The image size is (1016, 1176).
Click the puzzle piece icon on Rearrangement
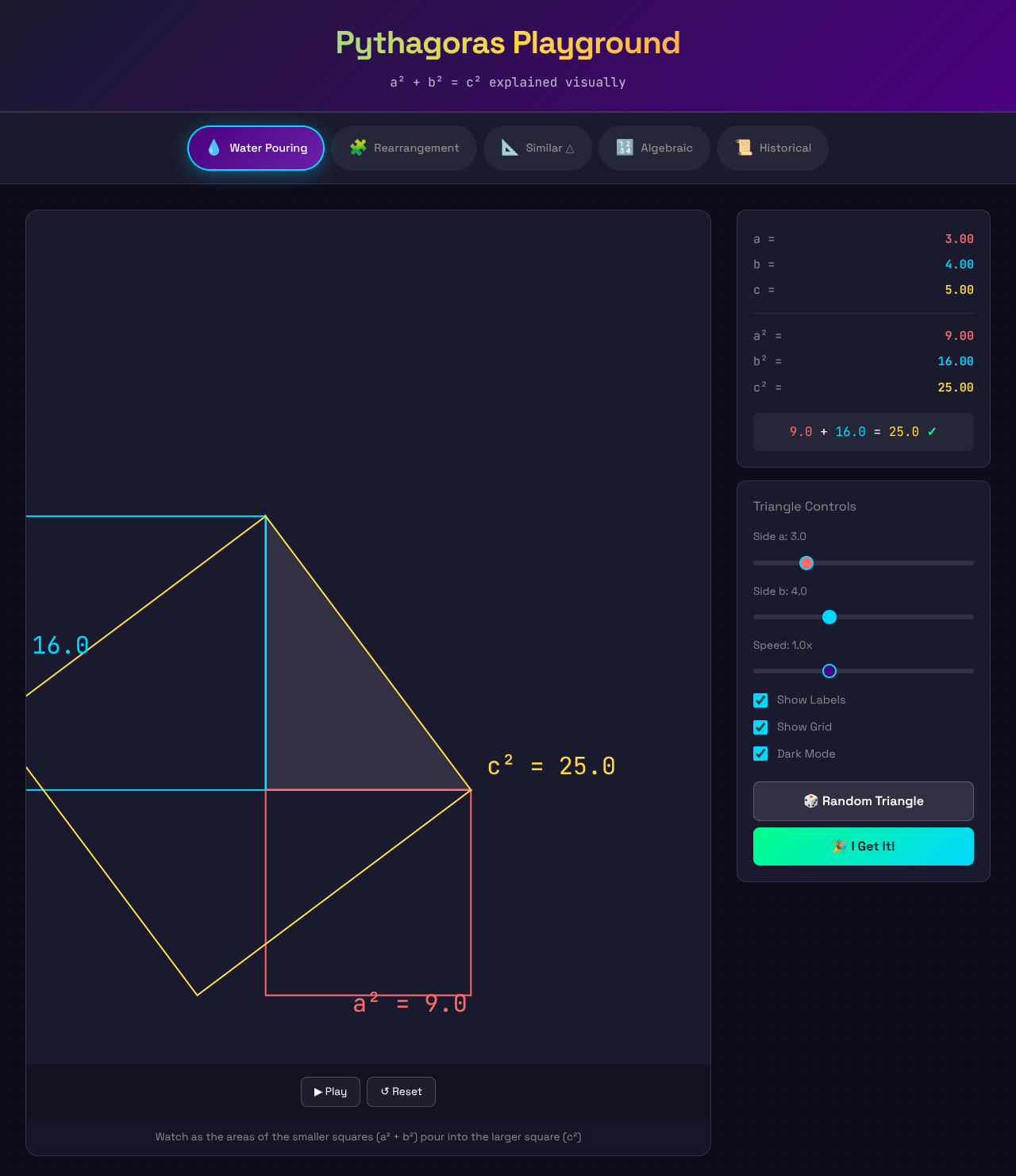359,148
